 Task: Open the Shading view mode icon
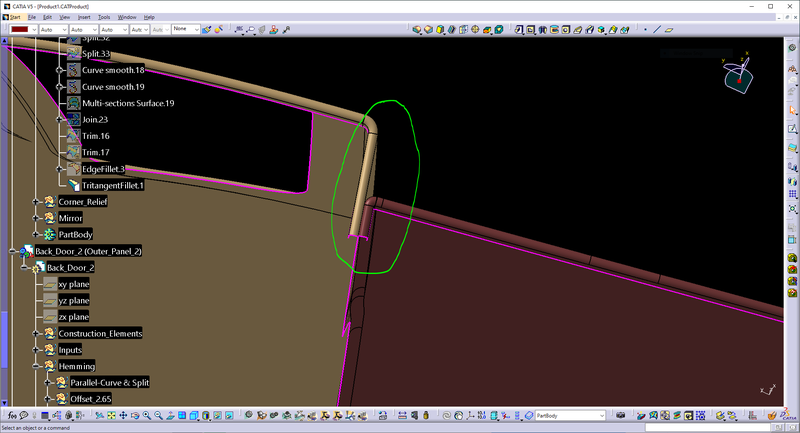[x=206, y=416]
